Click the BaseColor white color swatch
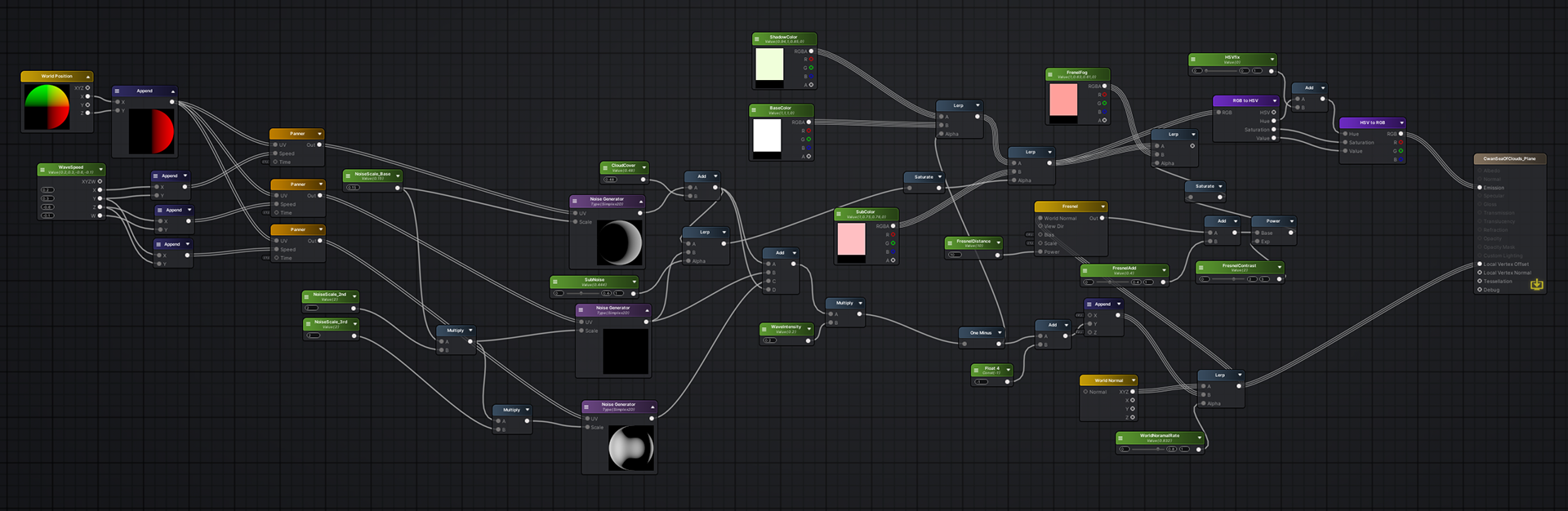Screen dimensions: 1568x511 click(767, 135)
